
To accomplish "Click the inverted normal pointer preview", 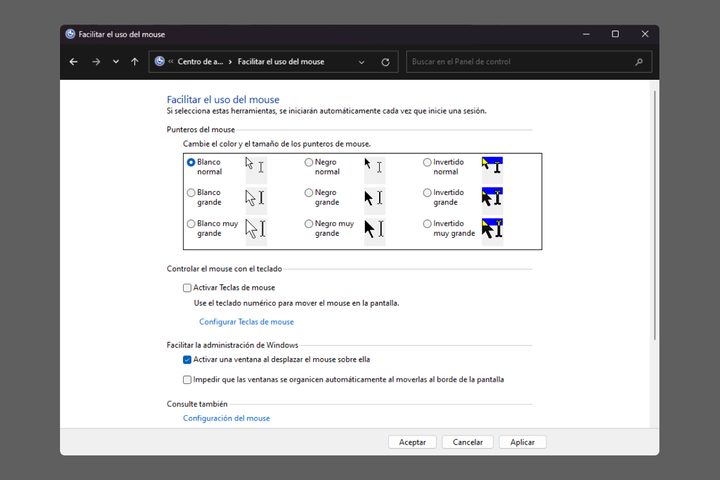I will [491, 167].
